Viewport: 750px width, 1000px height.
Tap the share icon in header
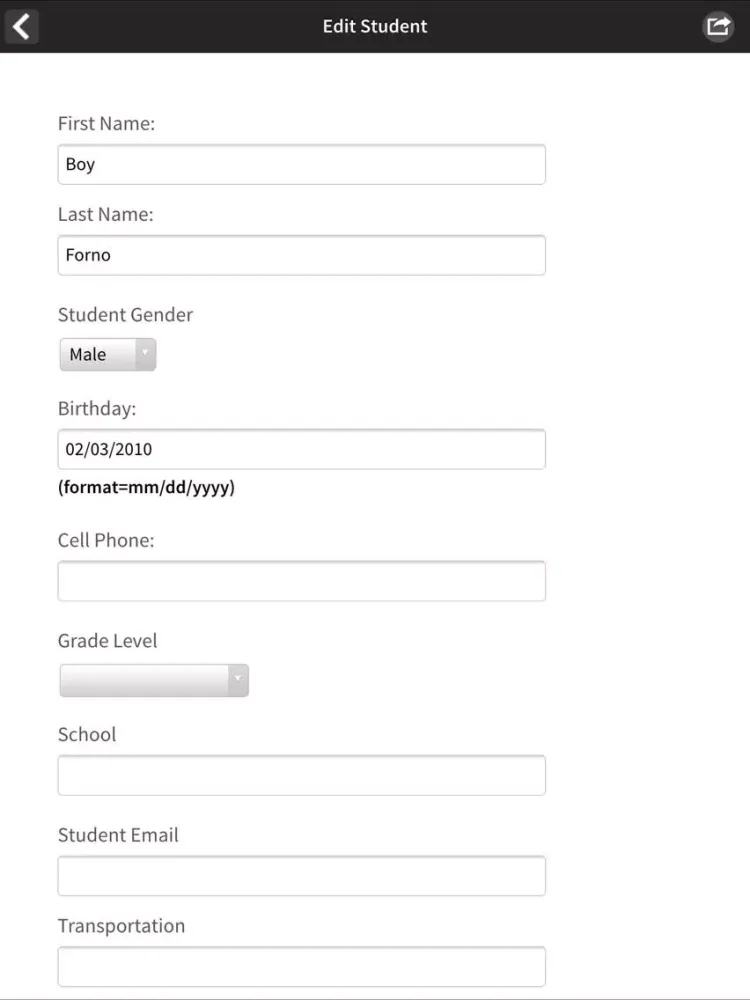click(x=718, y=26)
